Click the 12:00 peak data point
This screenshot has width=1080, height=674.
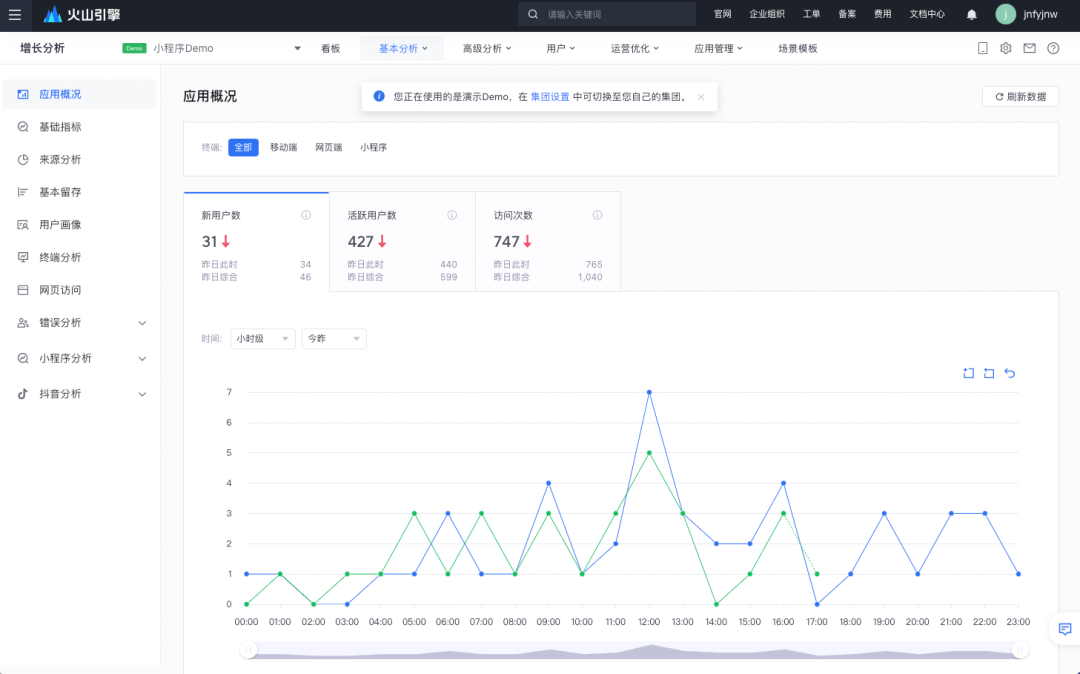[x=649, y=392]
